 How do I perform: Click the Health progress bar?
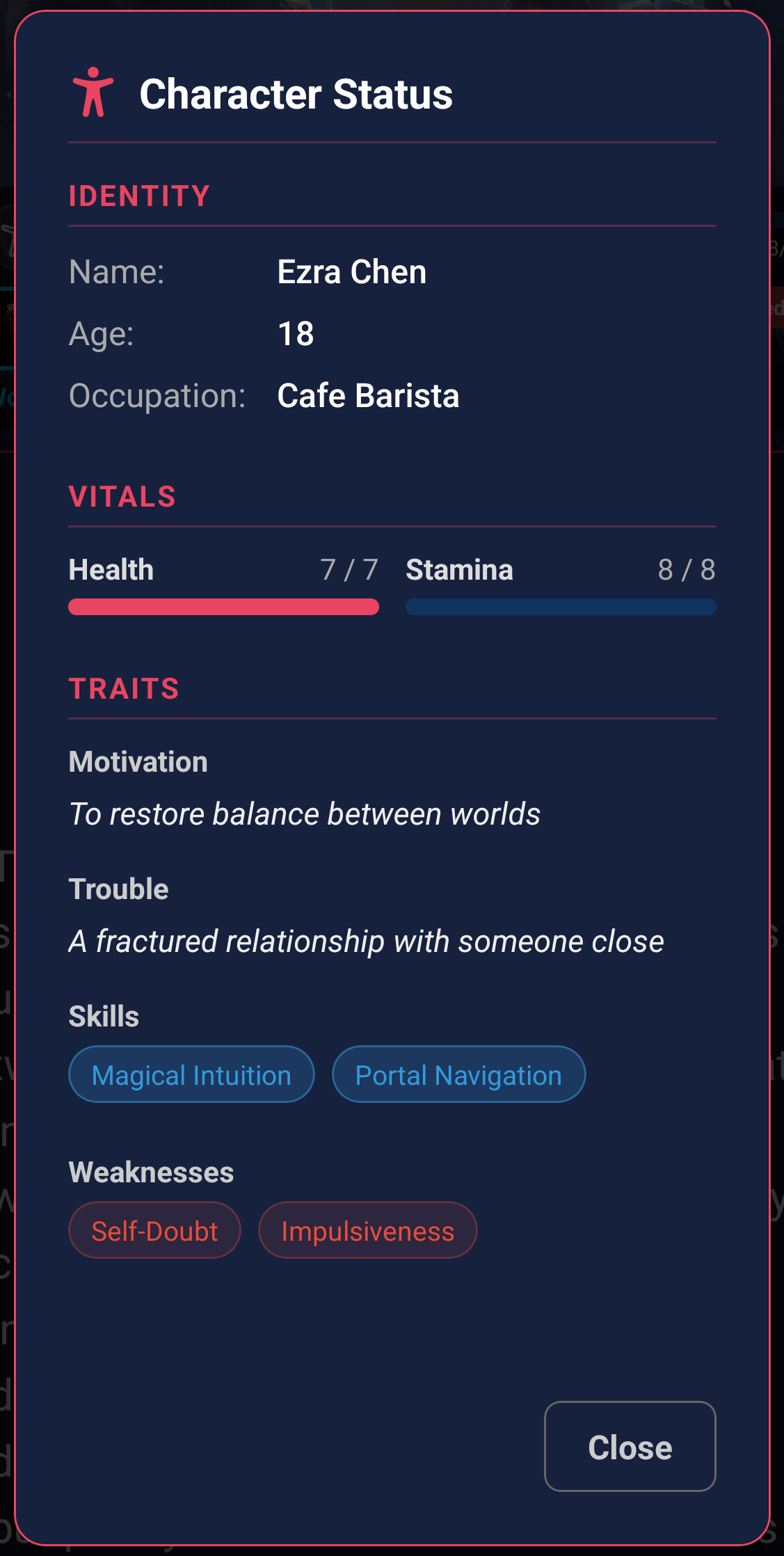223,607
